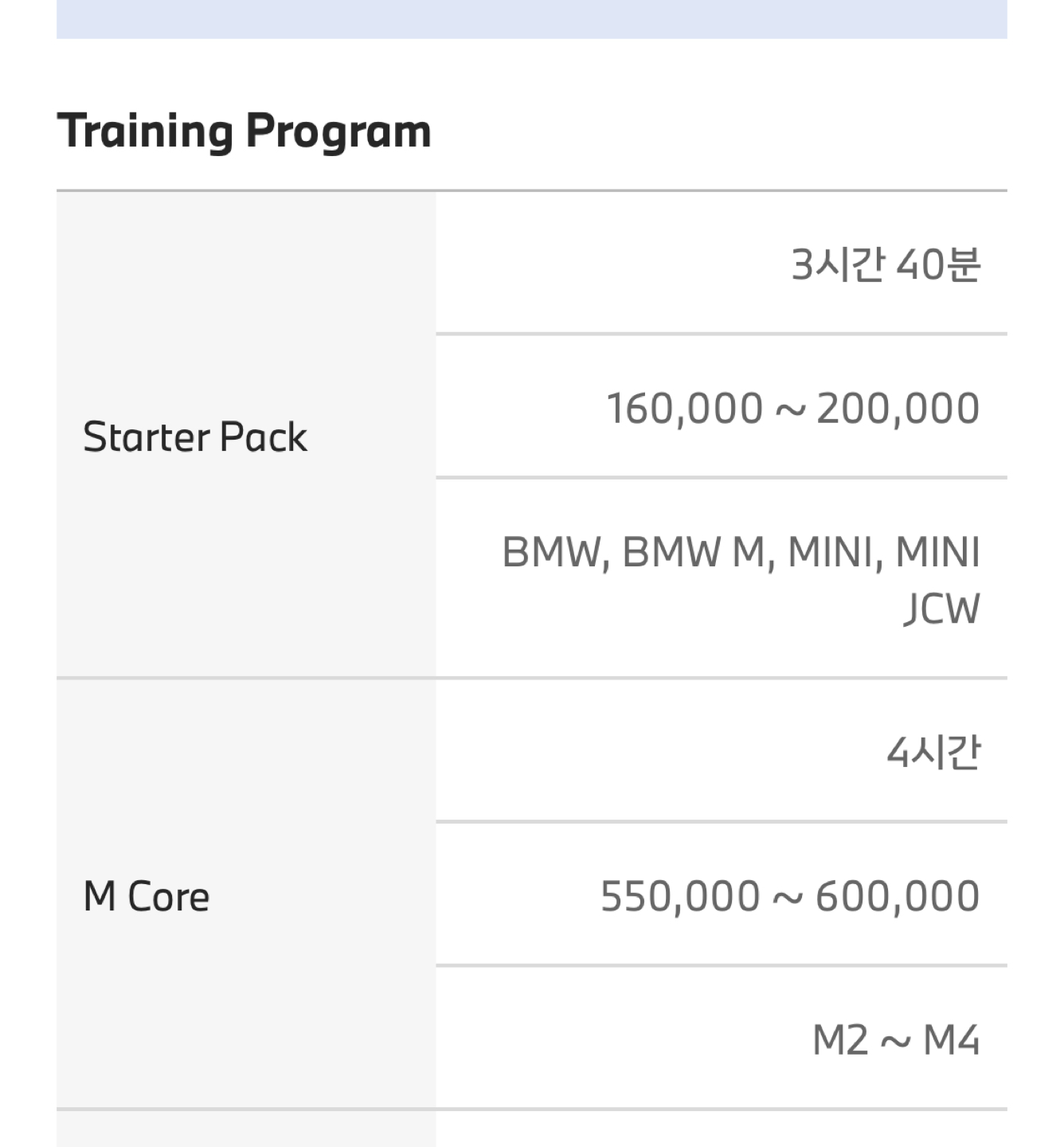Click the Training Program heading
Viewport: 1064px width, 1147px height.
[x=244, y=131]
